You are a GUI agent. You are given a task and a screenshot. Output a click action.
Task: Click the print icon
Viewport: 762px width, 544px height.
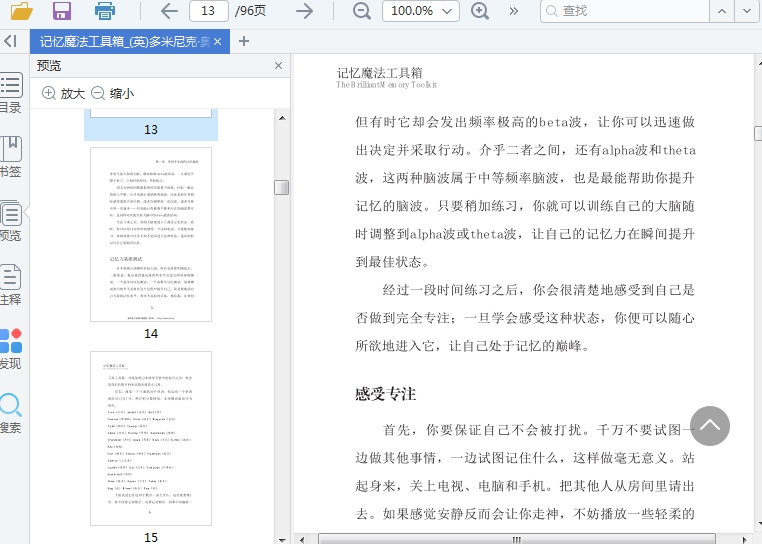[104, 11]
